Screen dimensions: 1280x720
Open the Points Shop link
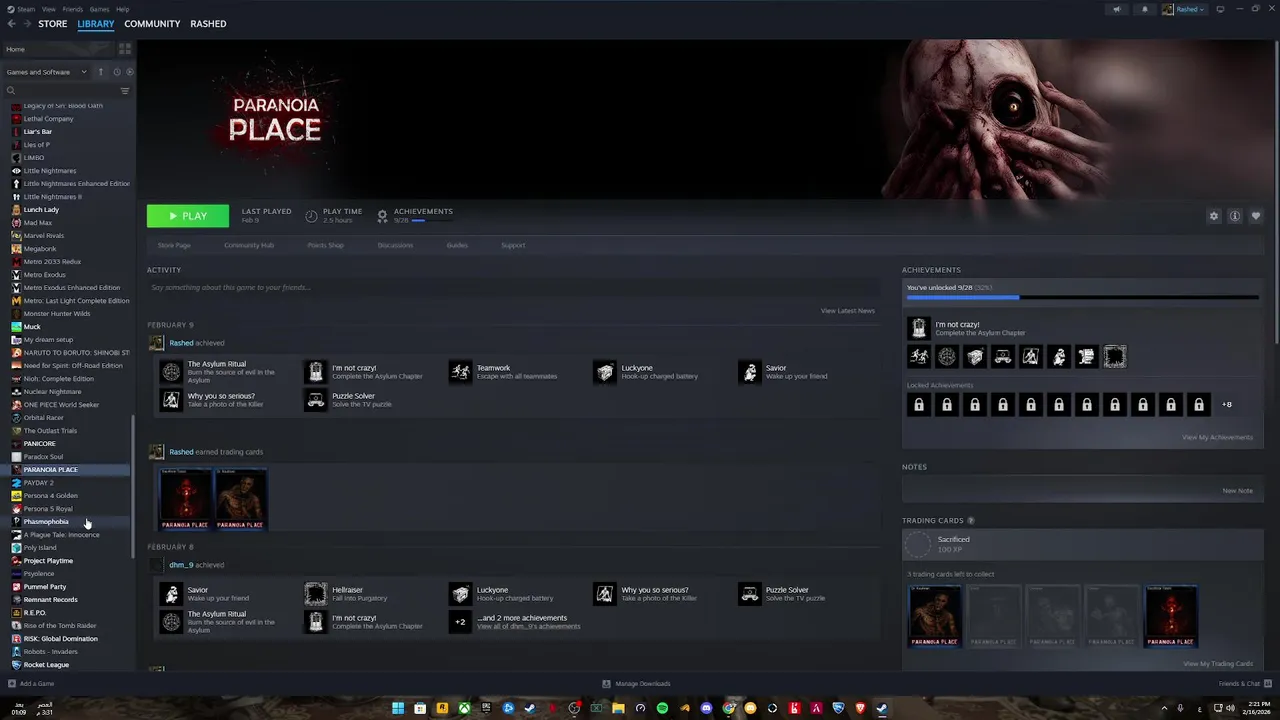[x=325, y=245]
